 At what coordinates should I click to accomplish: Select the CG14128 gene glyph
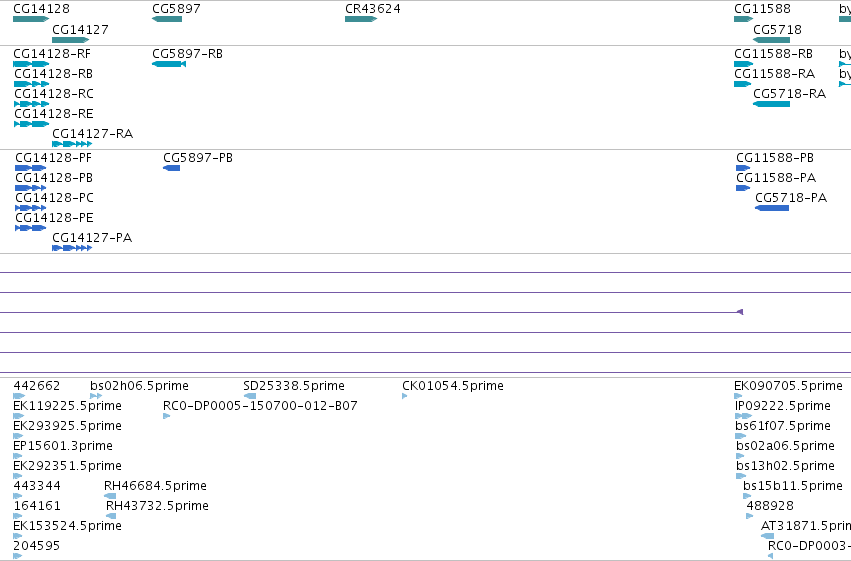click(x=31, y=19)
